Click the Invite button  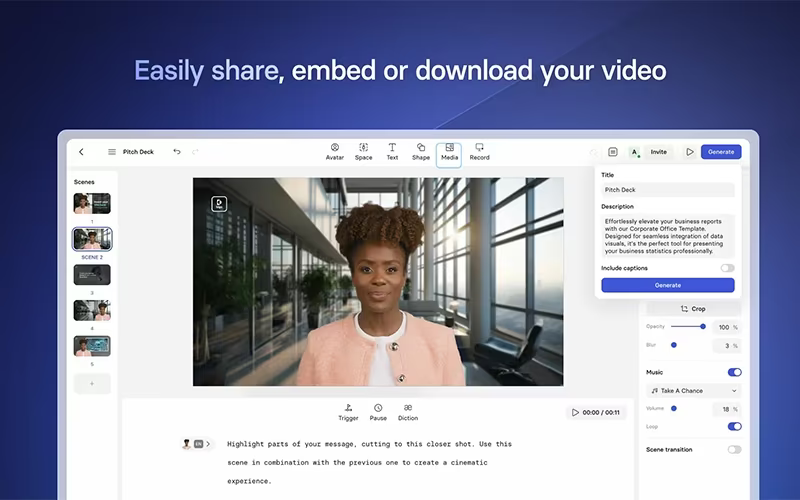tap(659, 152)
